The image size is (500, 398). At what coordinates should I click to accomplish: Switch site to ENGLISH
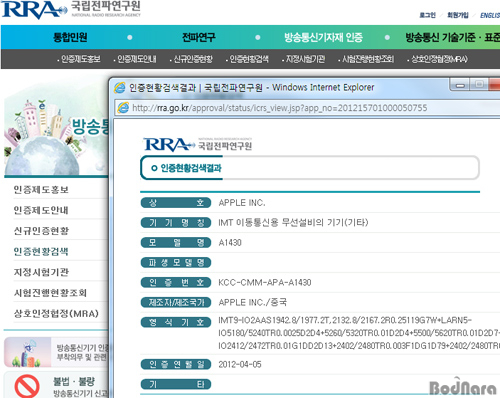(x=490, y=15)
